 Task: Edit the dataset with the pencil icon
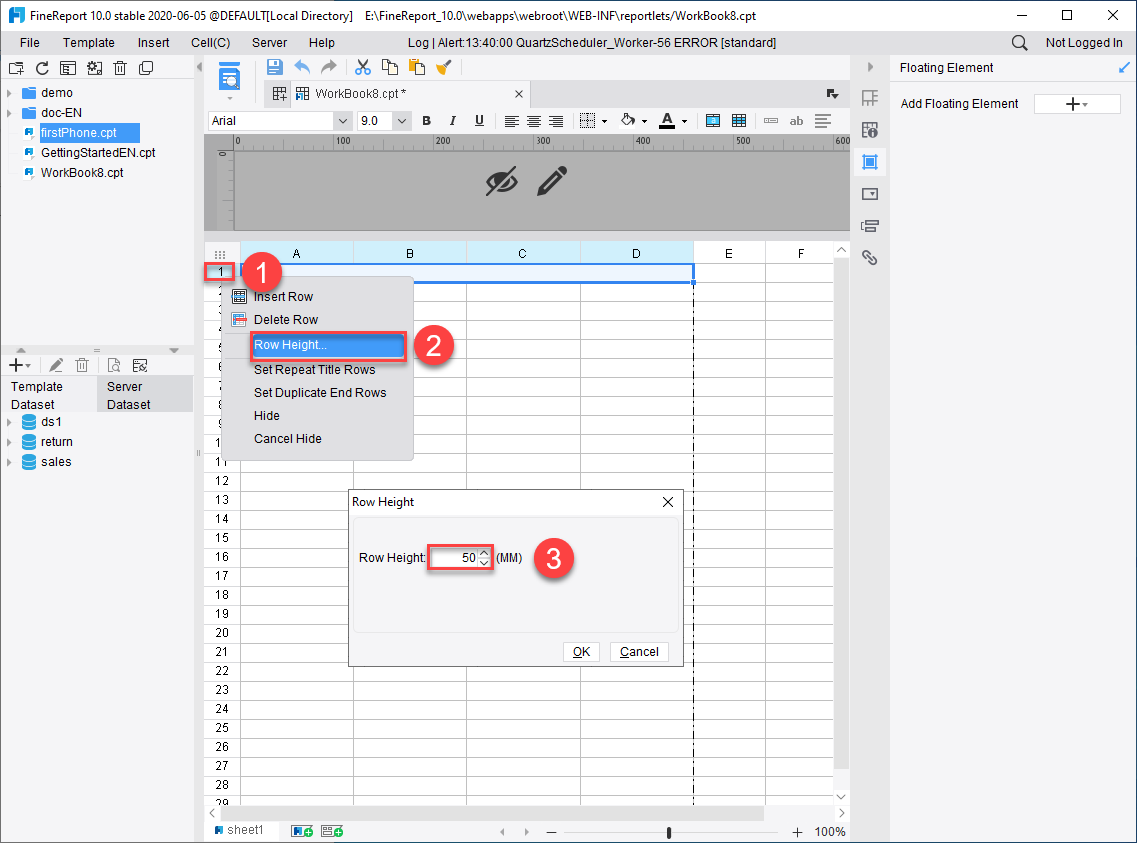point(56,365)
